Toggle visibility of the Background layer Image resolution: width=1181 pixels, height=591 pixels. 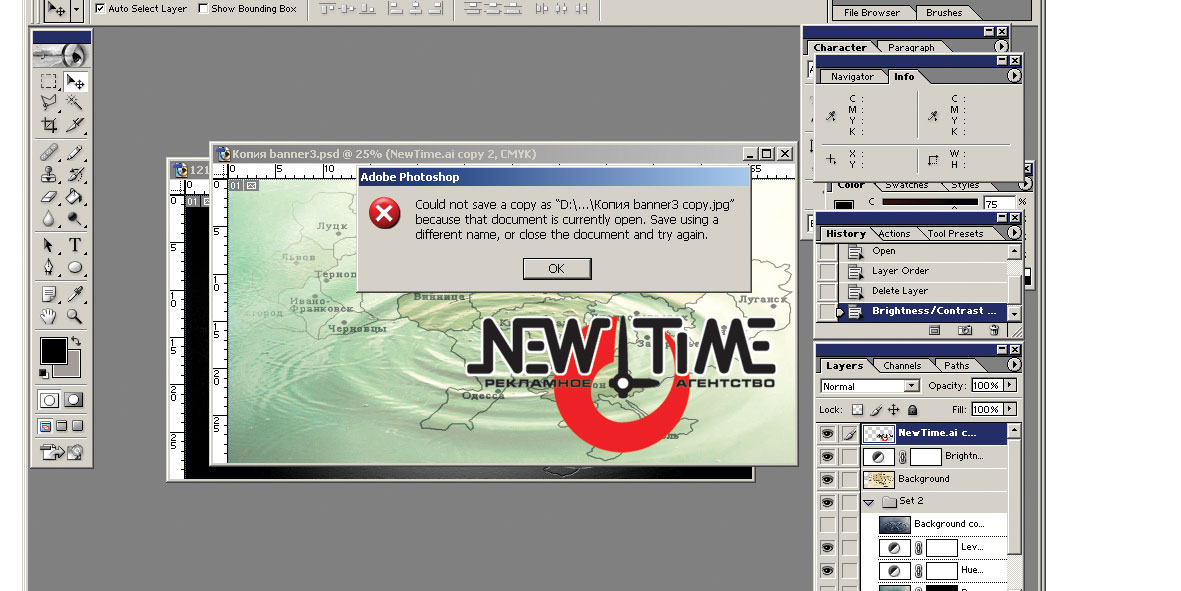point(827,479)
